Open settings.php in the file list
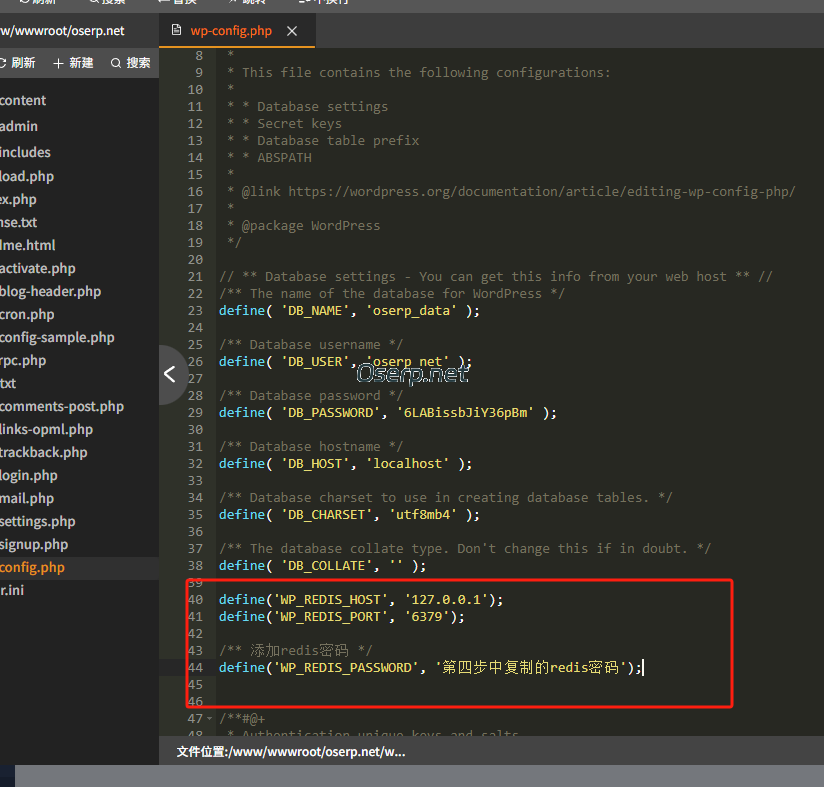Screen dimensions: 824x787 38,522
